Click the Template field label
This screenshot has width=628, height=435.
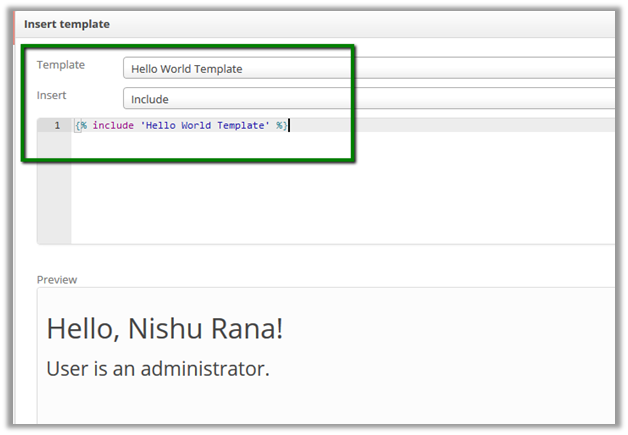click(61, 65)
